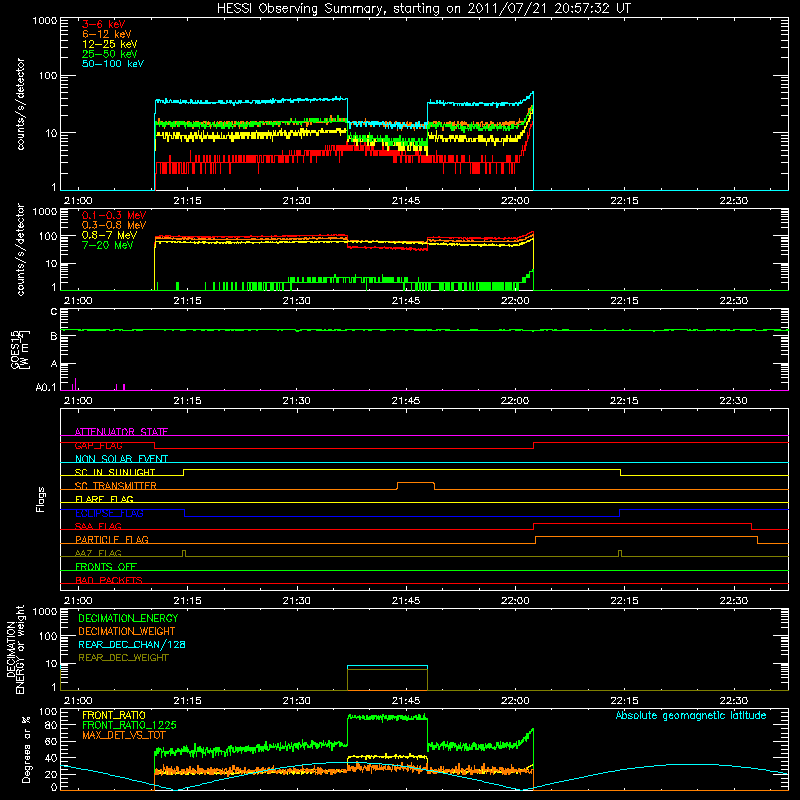Click the 0.1-0.3 MeV legend label

(114, 215)
